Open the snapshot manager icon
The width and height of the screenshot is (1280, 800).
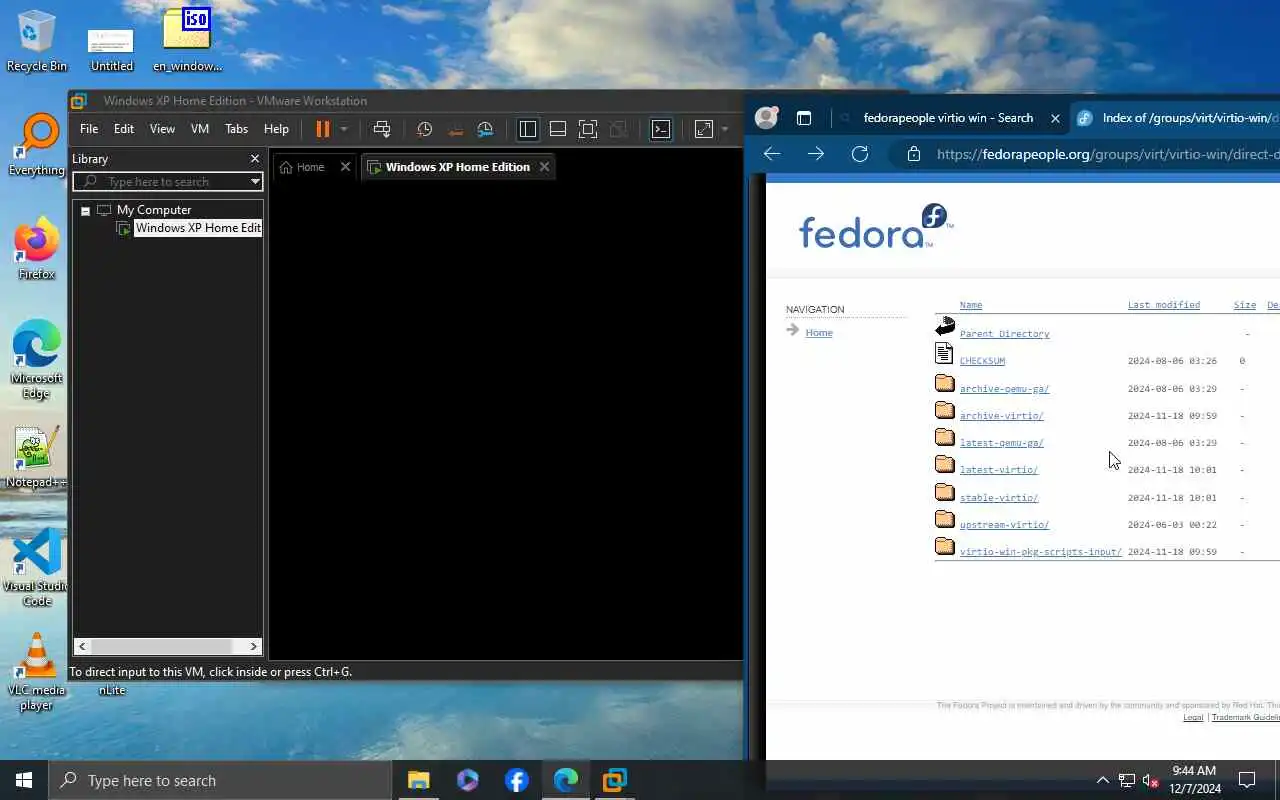(x=485, y=129)
